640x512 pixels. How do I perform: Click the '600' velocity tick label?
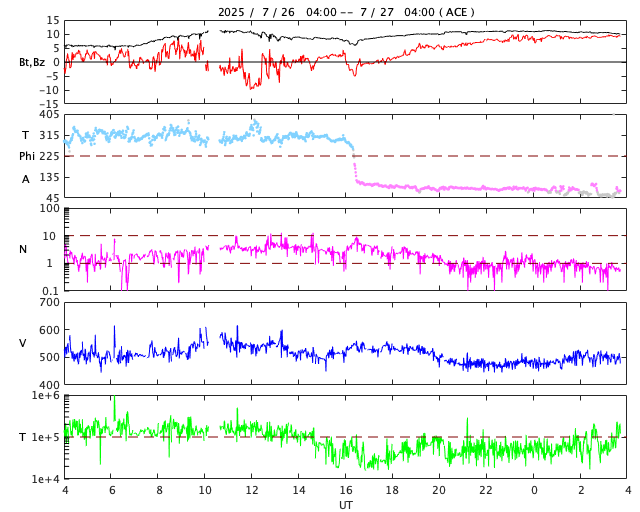[x=49, y=330]
